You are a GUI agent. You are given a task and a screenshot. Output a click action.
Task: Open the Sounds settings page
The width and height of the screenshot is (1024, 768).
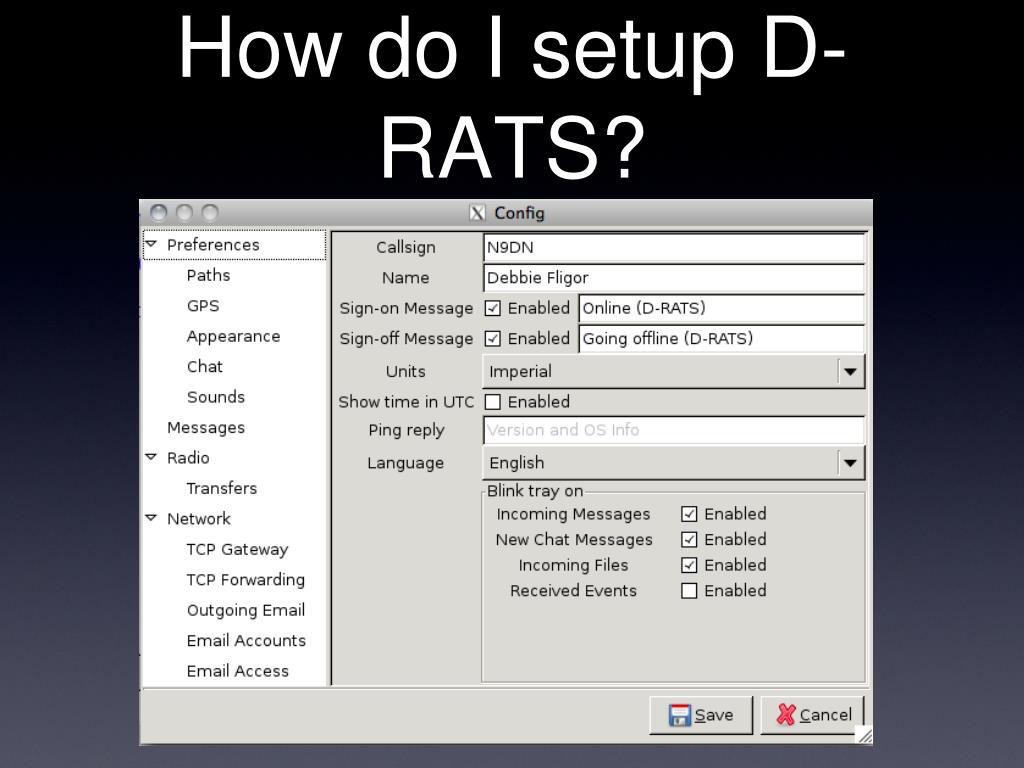(216, 397)
